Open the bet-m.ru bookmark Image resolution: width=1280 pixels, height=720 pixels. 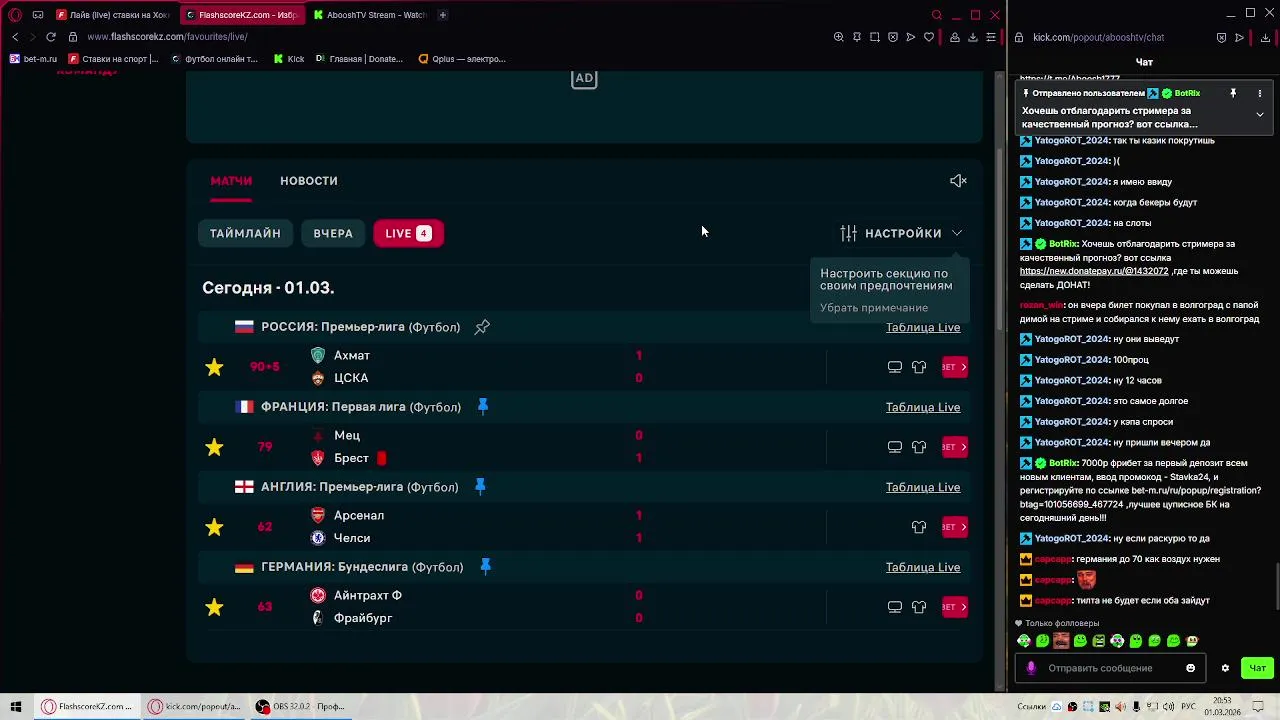click(x=33, y=59)
